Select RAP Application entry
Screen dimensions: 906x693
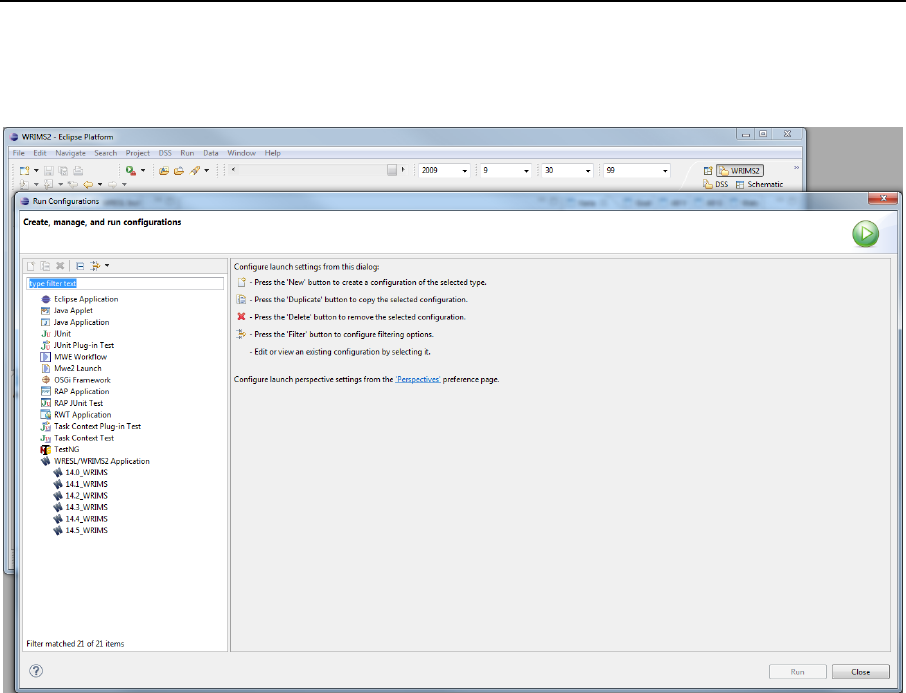75,392
